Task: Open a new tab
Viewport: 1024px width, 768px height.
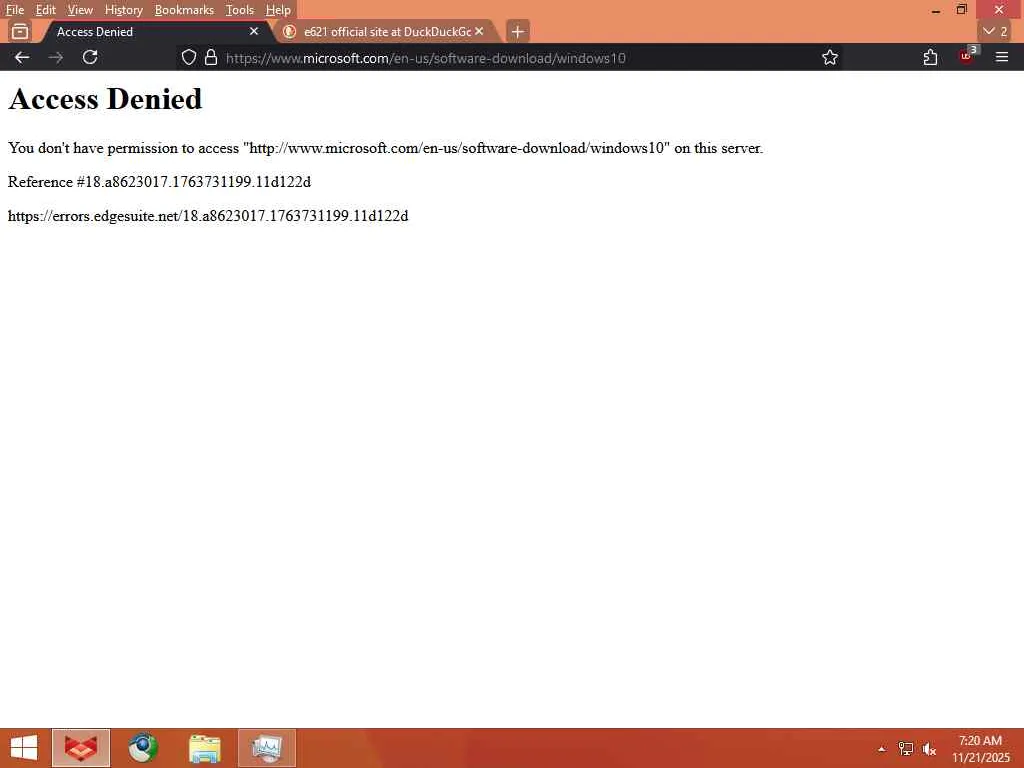Action: click(x=517, y=31)
